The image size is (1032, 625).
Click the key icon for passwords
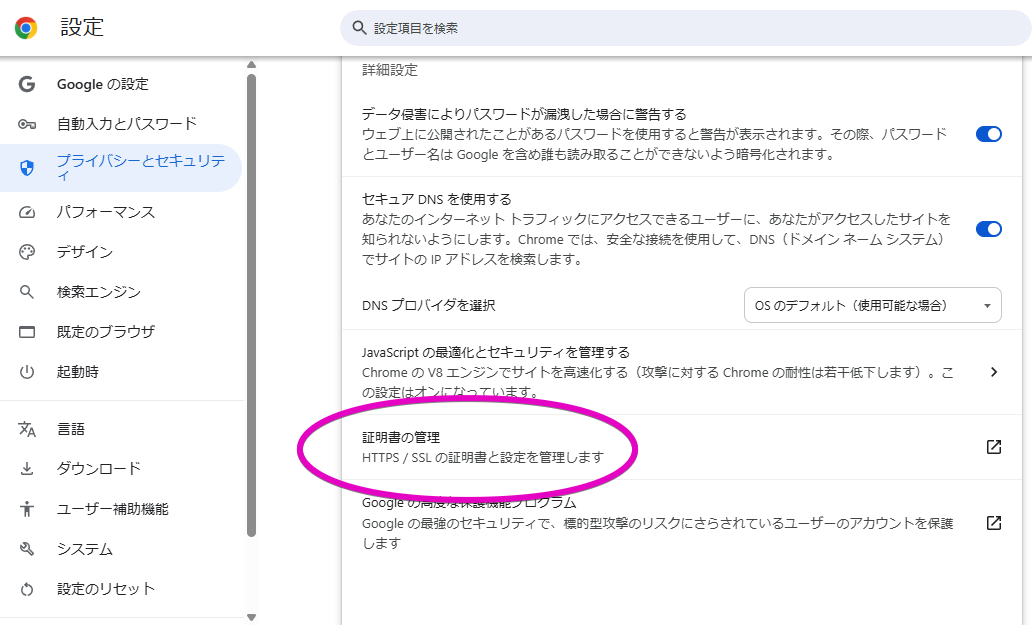point(27,124)
